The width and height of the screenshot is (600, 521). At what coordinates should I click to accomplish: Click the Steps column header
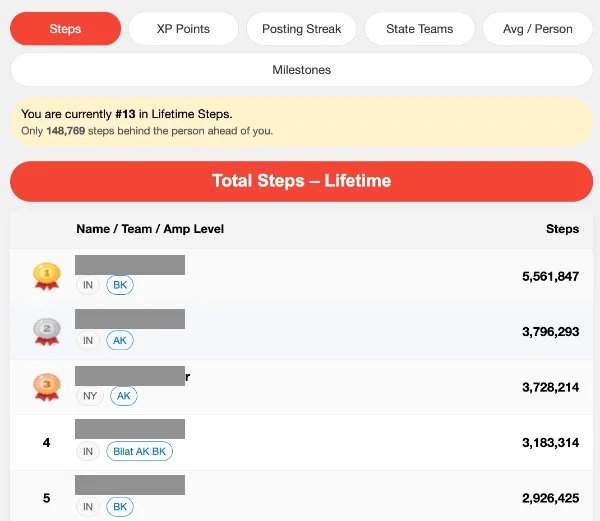point(562,229)
